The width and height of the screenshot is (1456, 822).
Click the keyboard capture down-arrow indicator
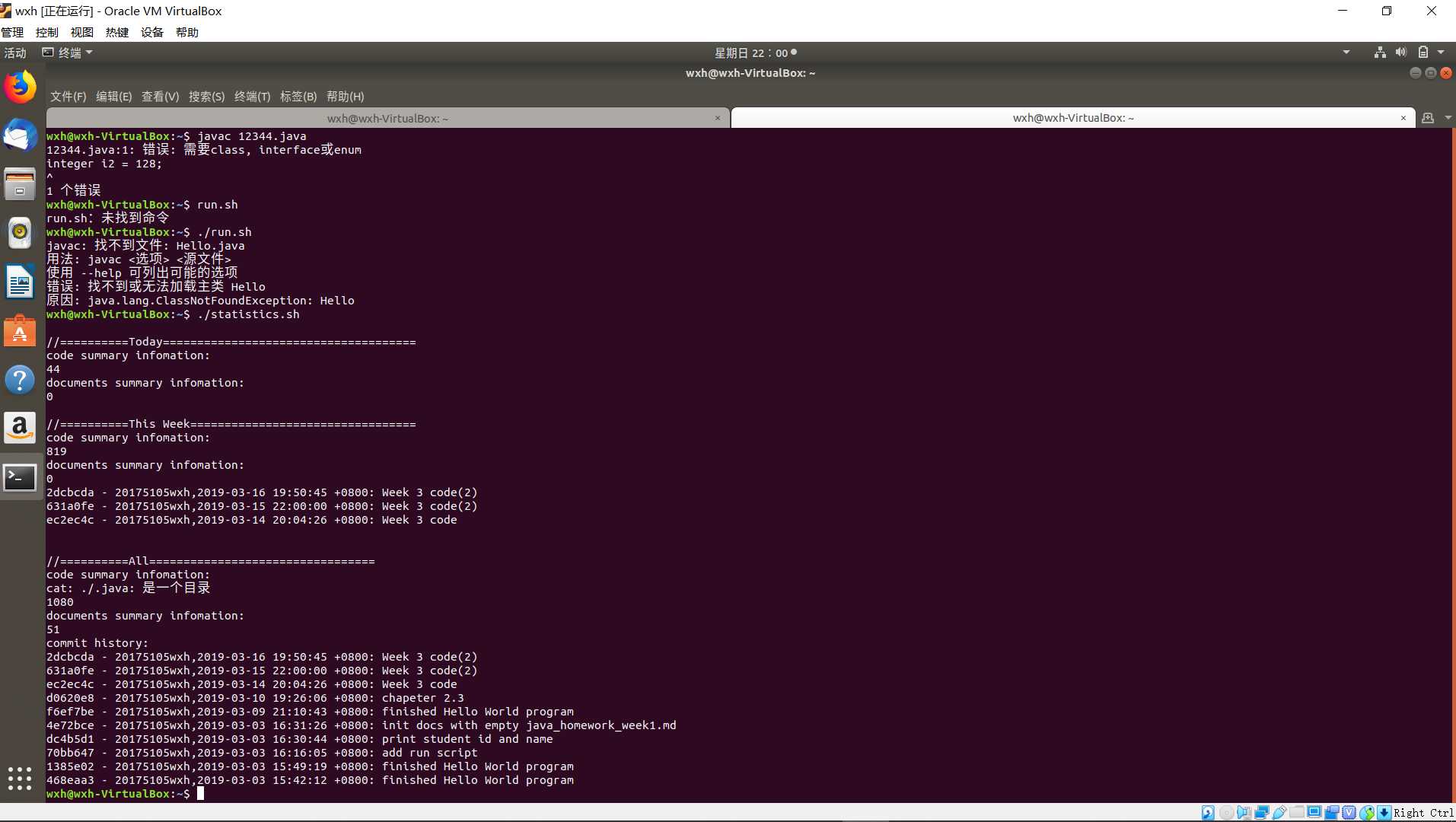pyautogui.click(x=1384, y=813)
